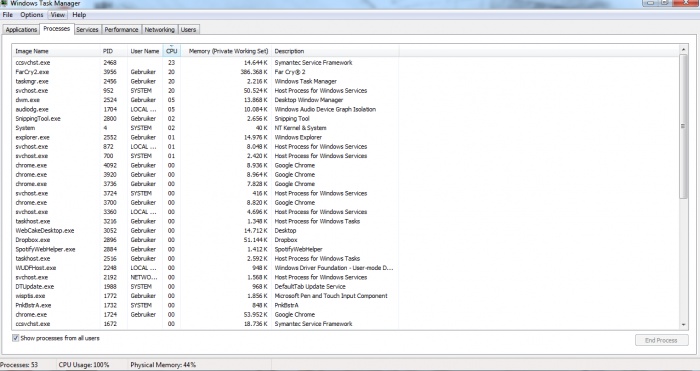Image resolution: width=700 pixels, height=371 pixels.
Task: Select chrome.exe with PID 4092
Action: coord(205,165)
